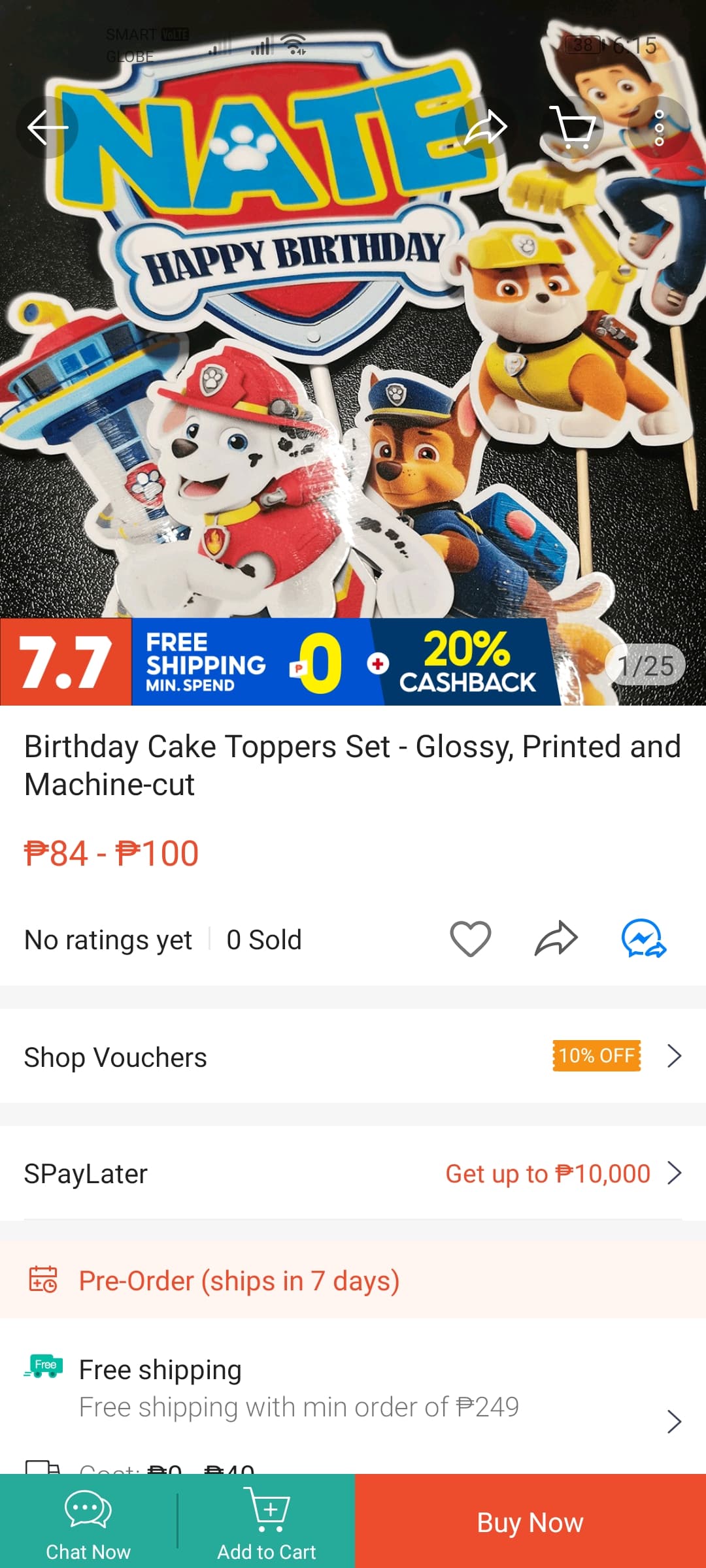The width and height of the screenshot is (706, 1568).
Task: Tap the 1/25 image counter
Action: (646, 666)
